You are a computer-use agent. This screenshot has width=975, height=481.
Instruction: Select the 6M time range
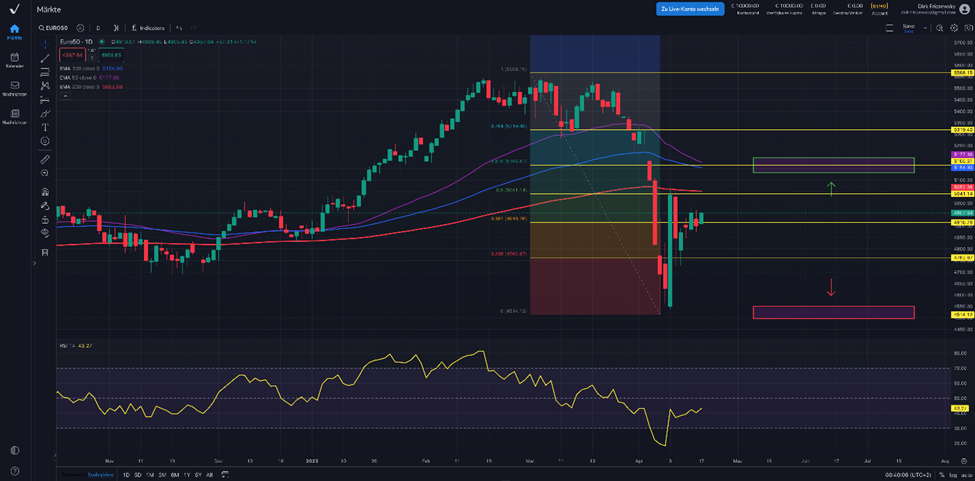click(x=175, y=475)
